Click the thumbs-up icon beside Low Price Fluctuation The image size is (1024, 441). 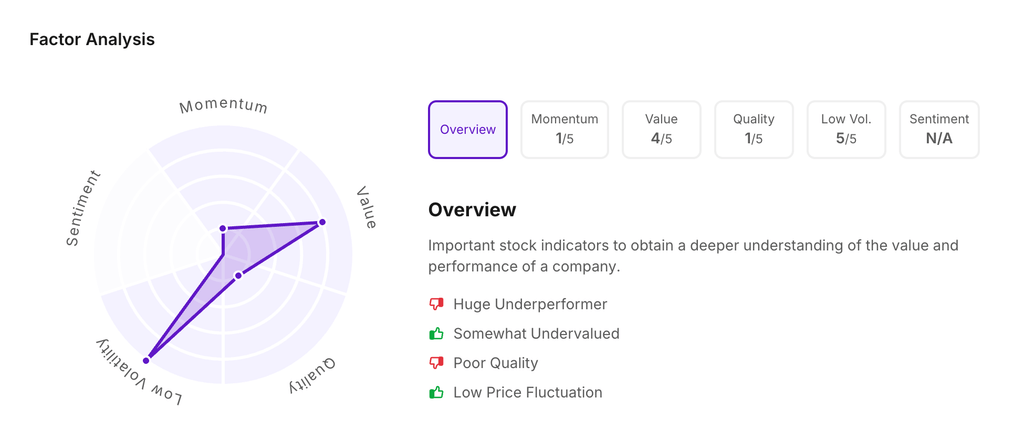436,392
